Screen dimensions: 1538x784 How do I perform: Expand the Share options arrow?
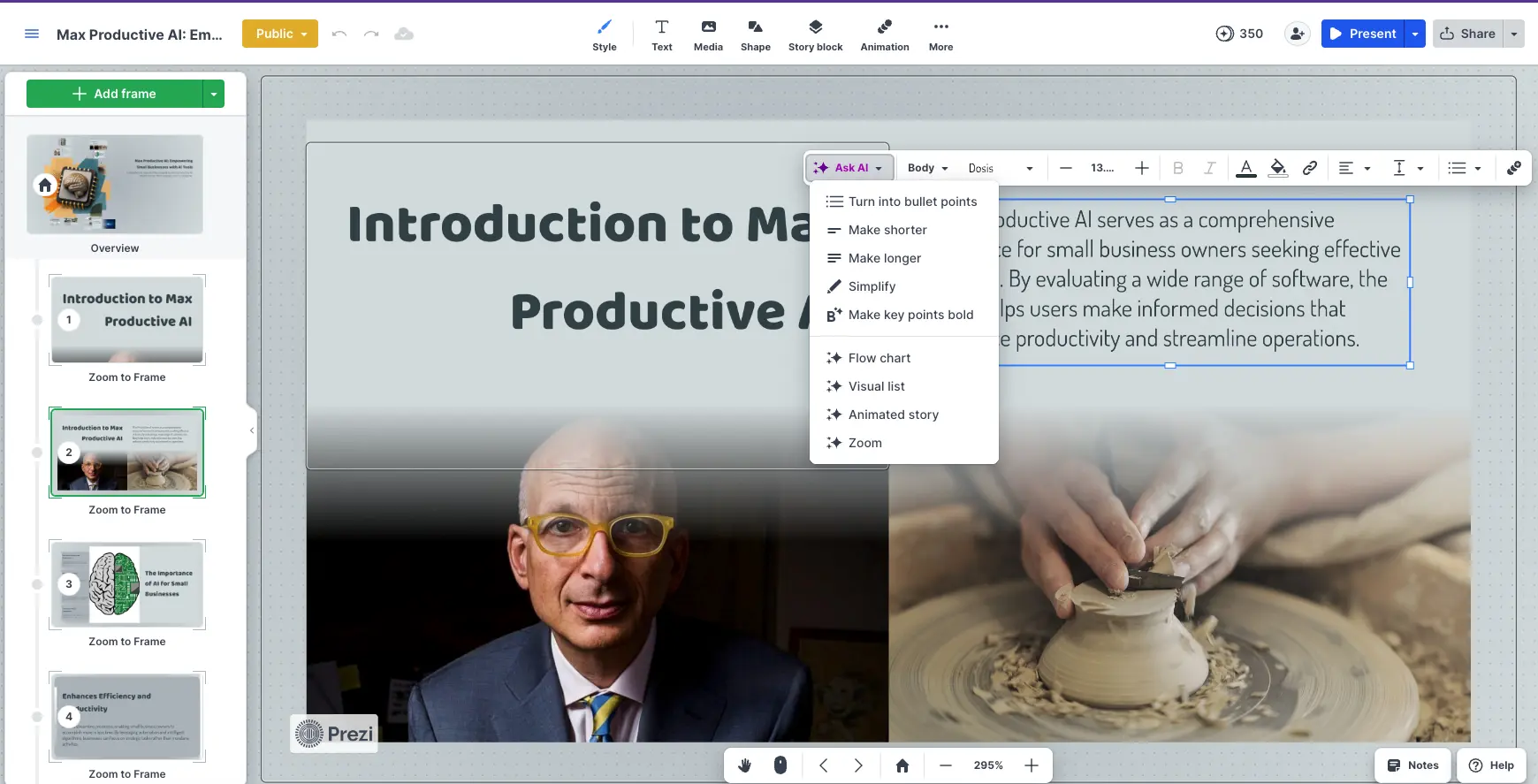[1514, 34]
